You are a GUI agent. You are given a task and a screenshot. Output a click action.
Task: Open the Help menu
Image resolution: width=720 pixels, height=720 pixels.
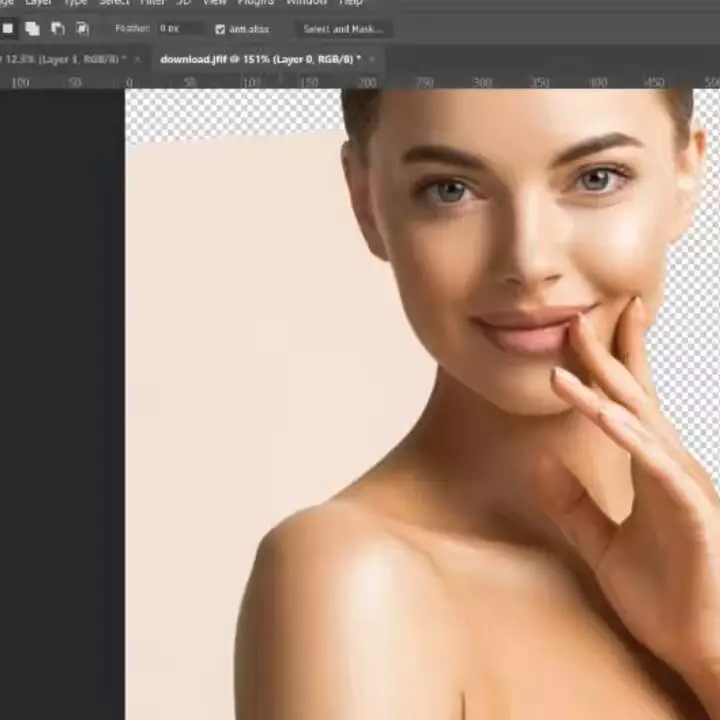(350, 3)
